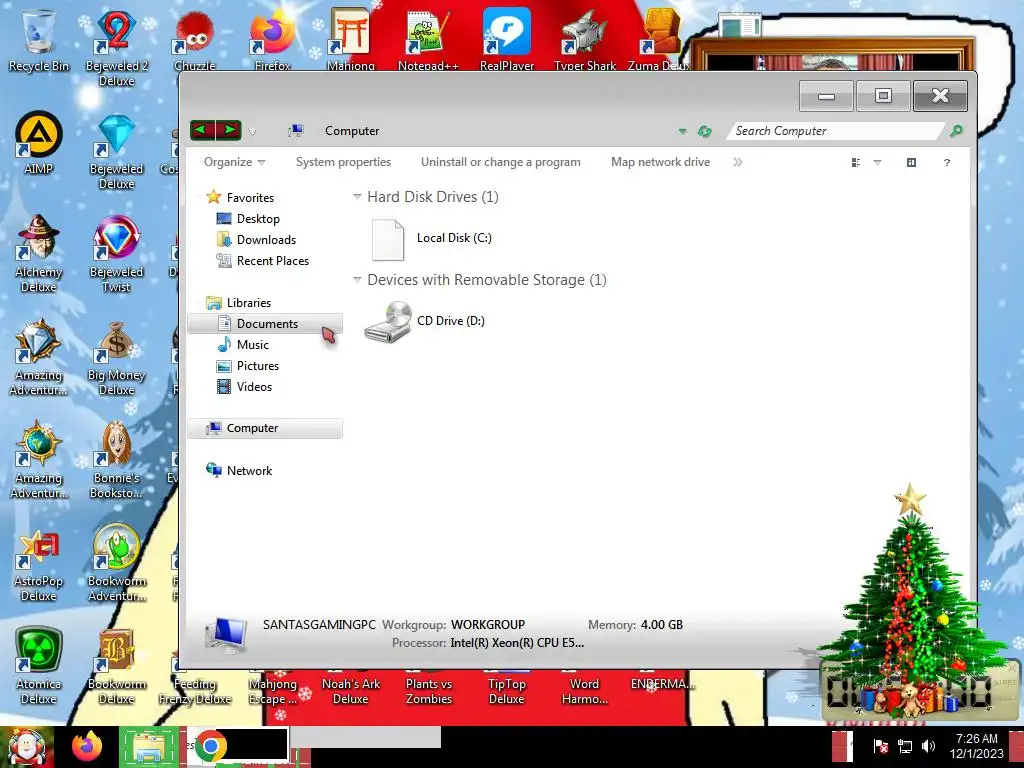Click the File Explorer taskbar icon
This screenshot has height=768, width=1024.
click(149, 746)
